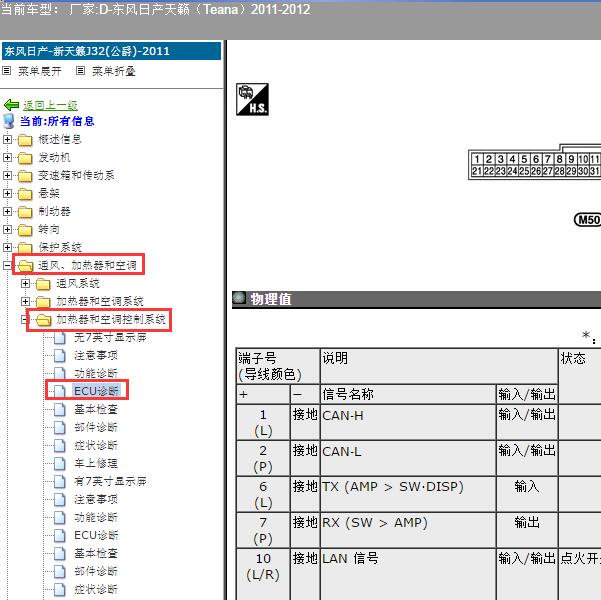
Task: Click the CAN-L signal name cell
Action: click(408, 458)
